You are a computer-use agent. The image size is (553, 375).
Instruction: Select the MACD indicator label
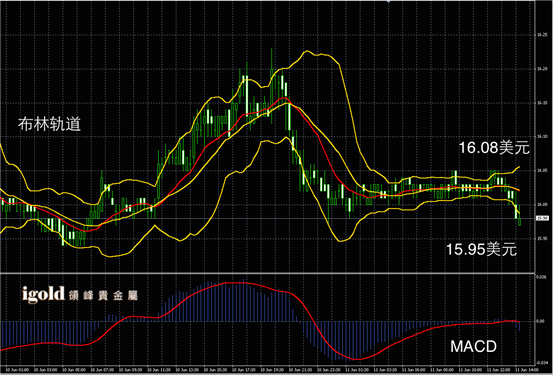click(x=473, y=346)
